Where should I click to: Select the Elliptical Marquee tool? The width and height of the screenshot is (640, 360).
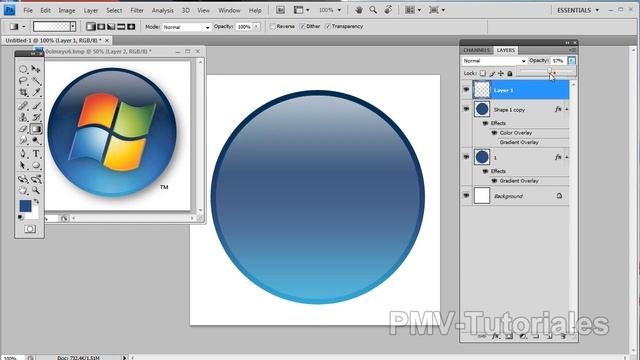click(x=23, y=69)
